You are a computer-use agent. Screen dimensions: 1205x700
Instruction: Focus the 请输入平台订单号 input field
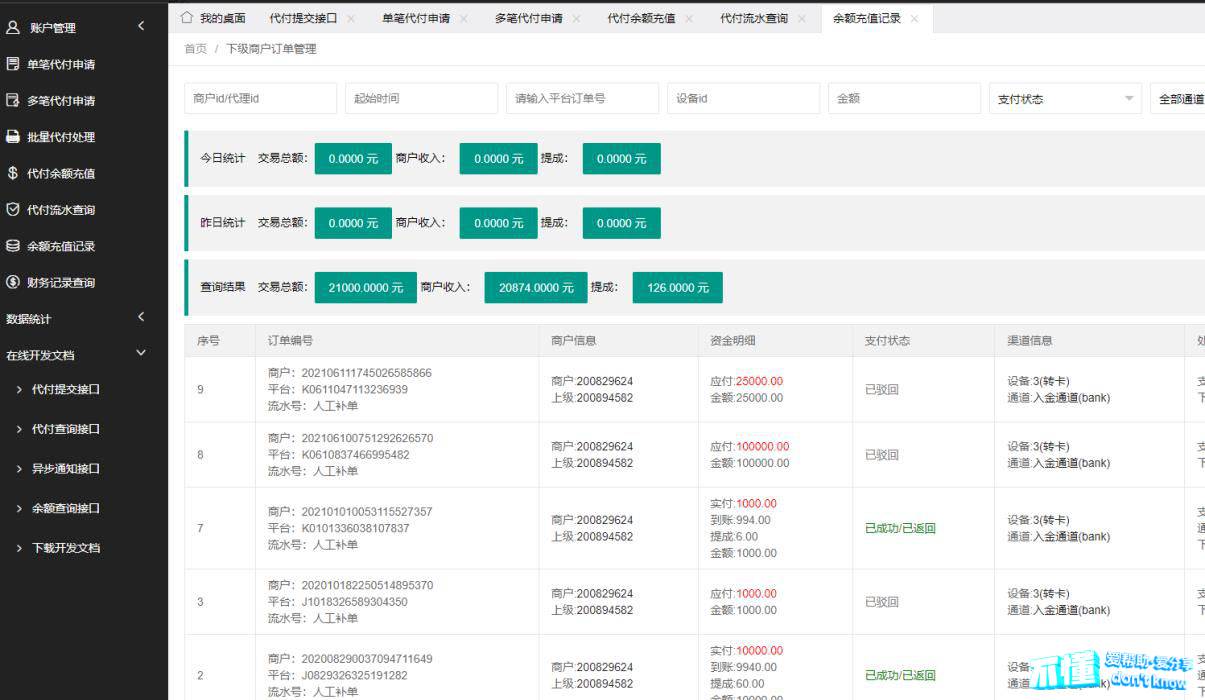[582, 99]
